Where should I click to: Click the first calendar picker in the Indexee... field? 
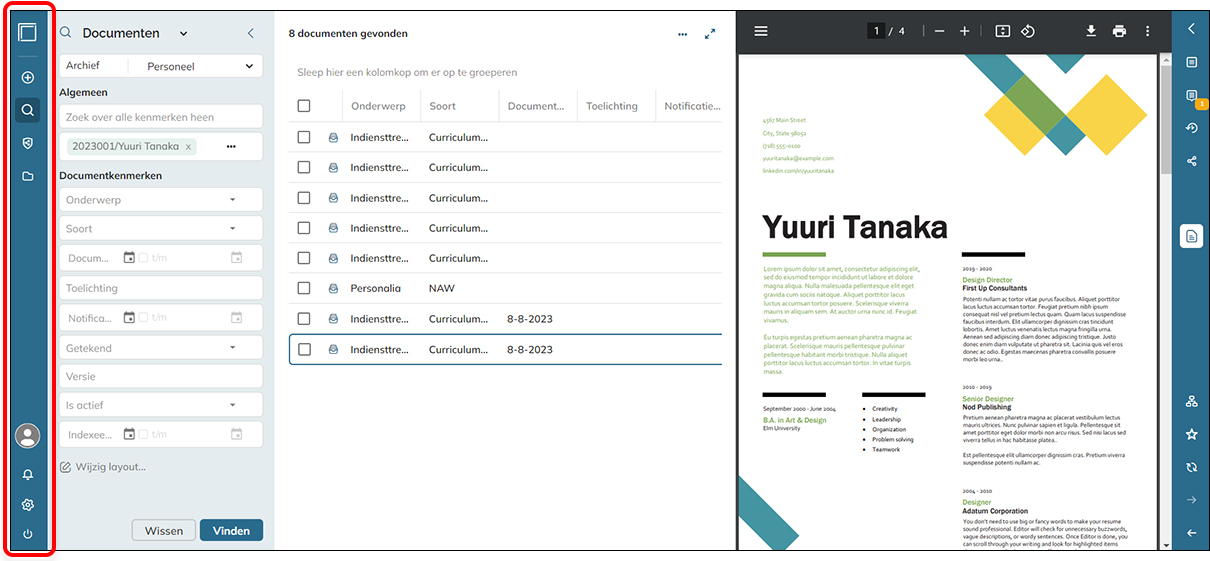pyautogui.click(x=129, y=435)
